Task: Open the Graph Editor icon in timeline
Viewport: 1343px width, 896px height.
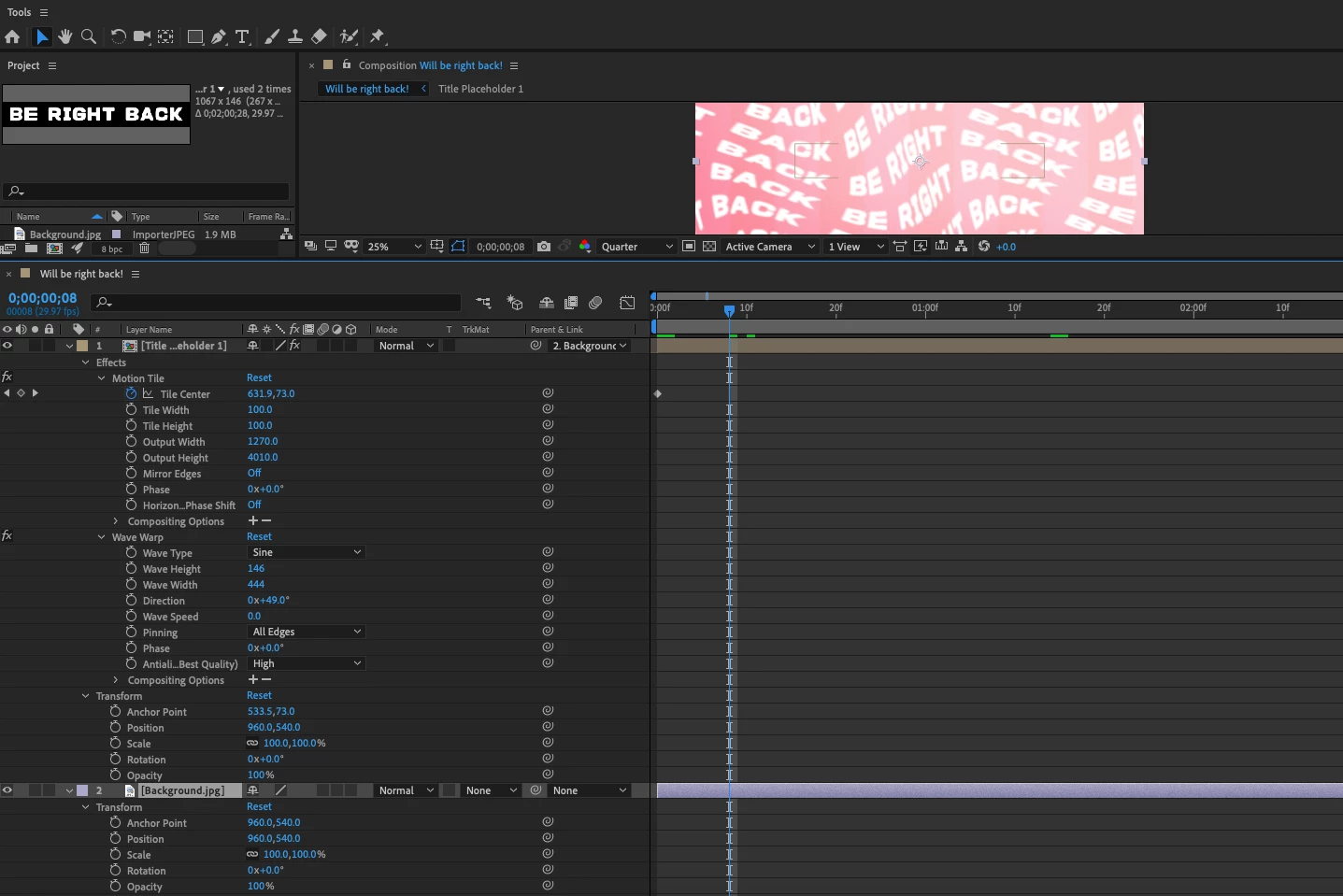Action: pos(627,303)
